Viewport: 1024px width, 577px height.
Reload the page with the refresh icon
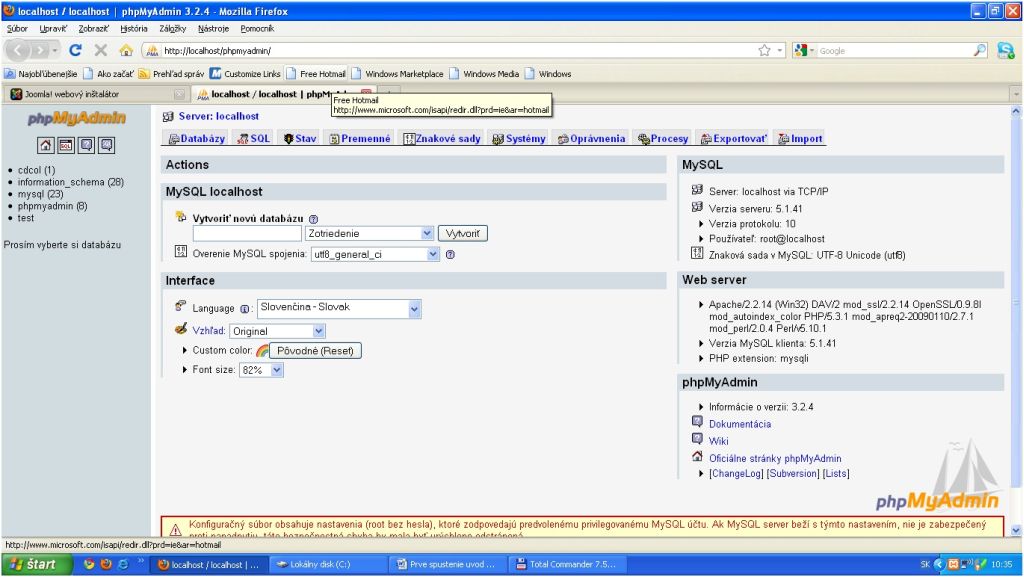tap(75, 50)
